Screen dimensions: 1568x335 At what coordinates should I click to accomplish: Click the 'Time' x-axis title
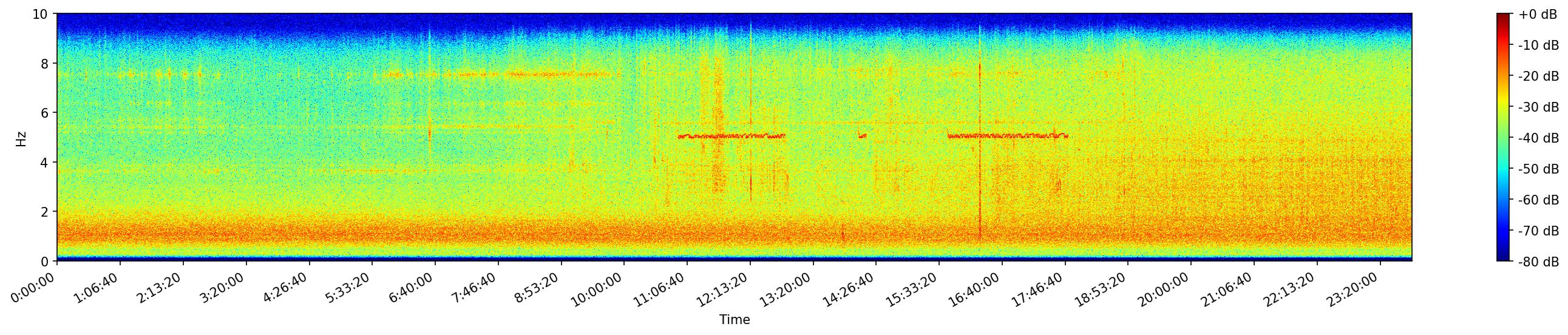point(734,320)
